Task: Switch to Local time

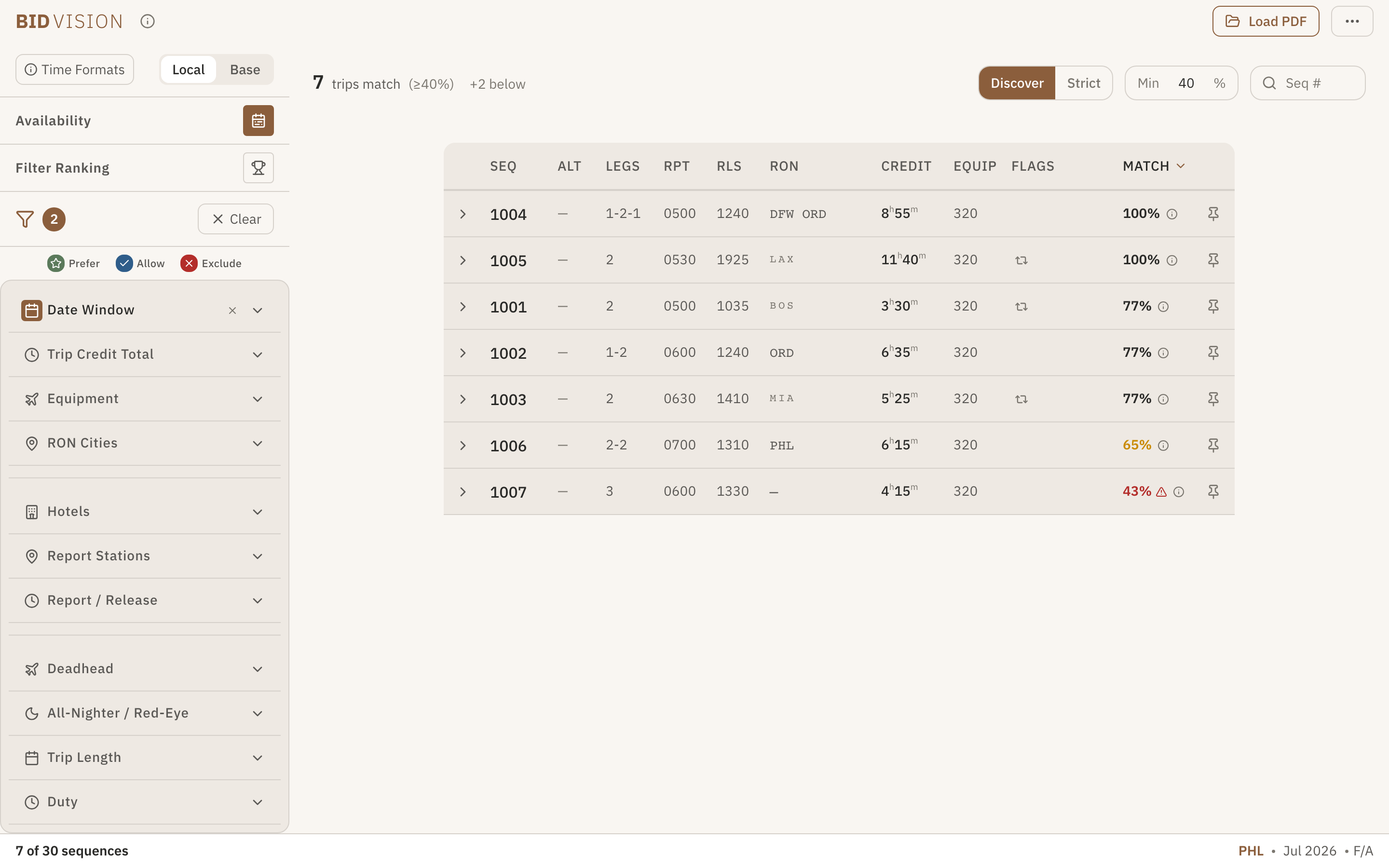Action: tap(188, 69)
